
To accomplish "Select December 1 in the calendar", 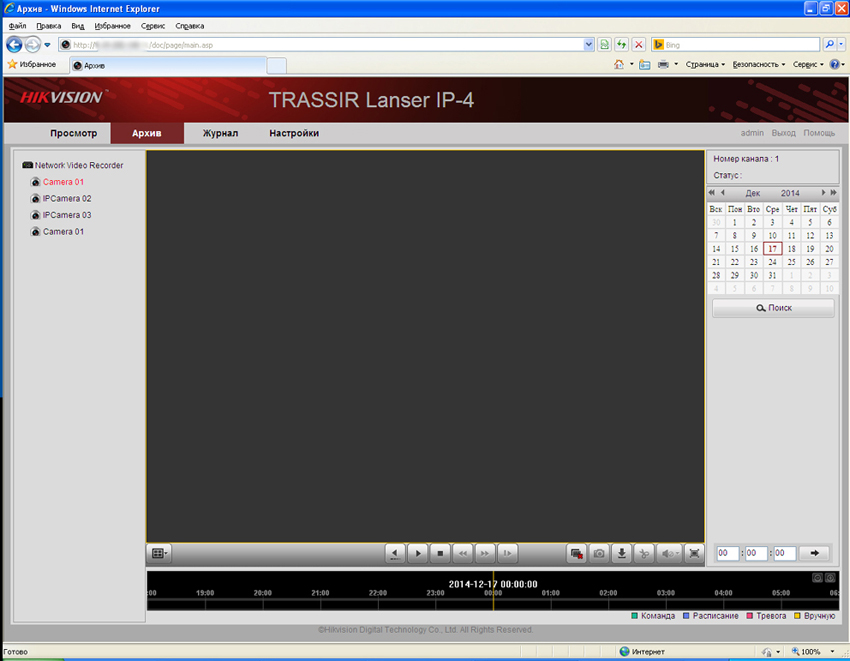I will (735, 222).
